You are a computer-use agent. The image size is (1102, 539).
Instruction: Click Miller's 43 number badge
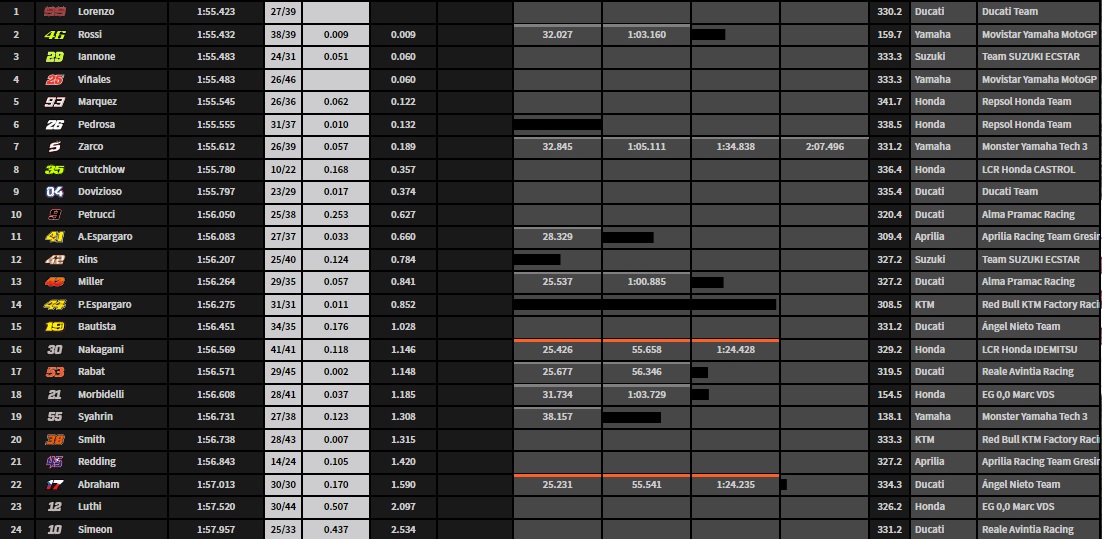coord(55,282)
